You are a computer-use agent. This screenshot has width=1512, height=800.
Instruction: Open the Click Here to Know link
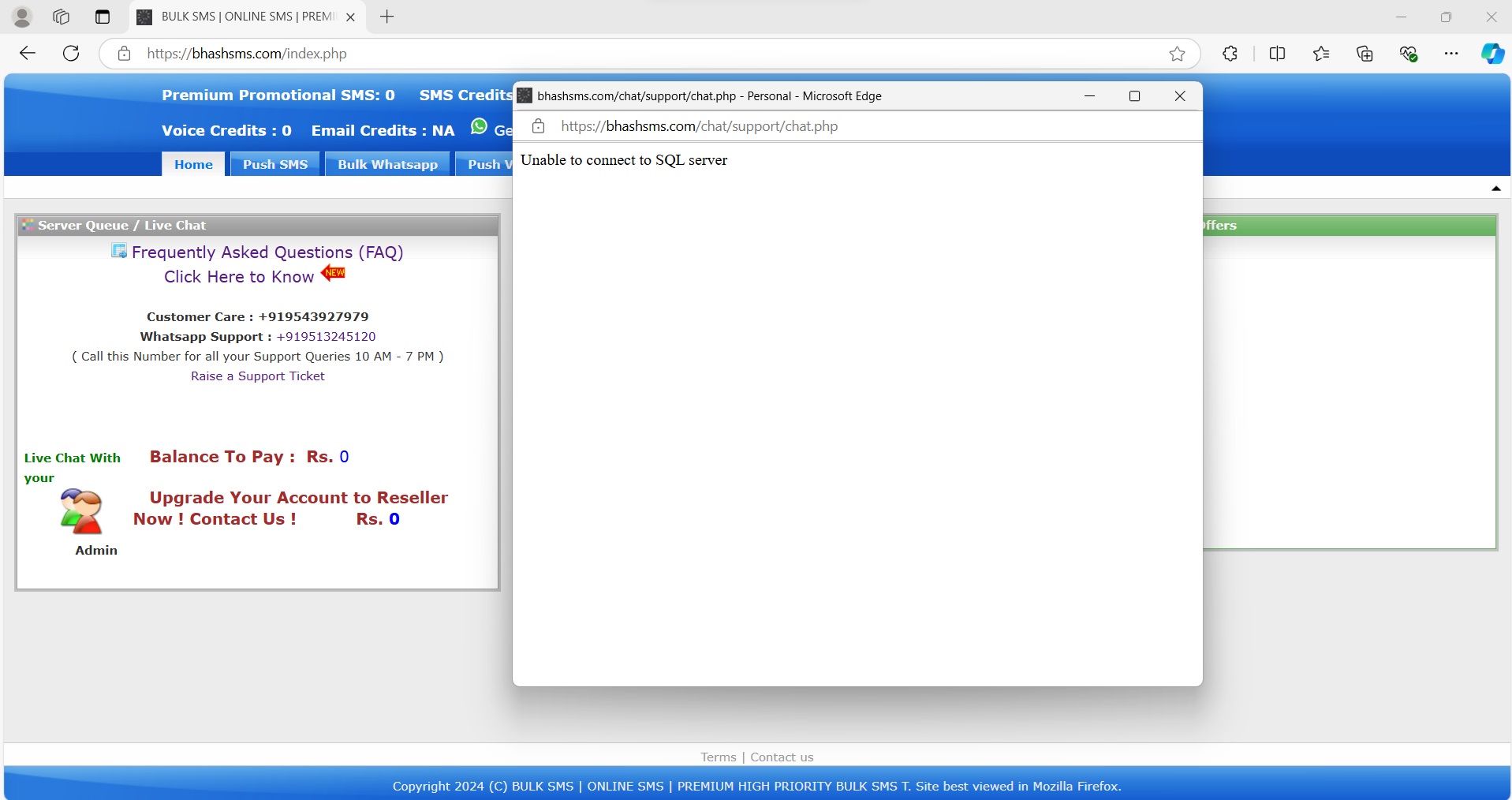[239, 277]
